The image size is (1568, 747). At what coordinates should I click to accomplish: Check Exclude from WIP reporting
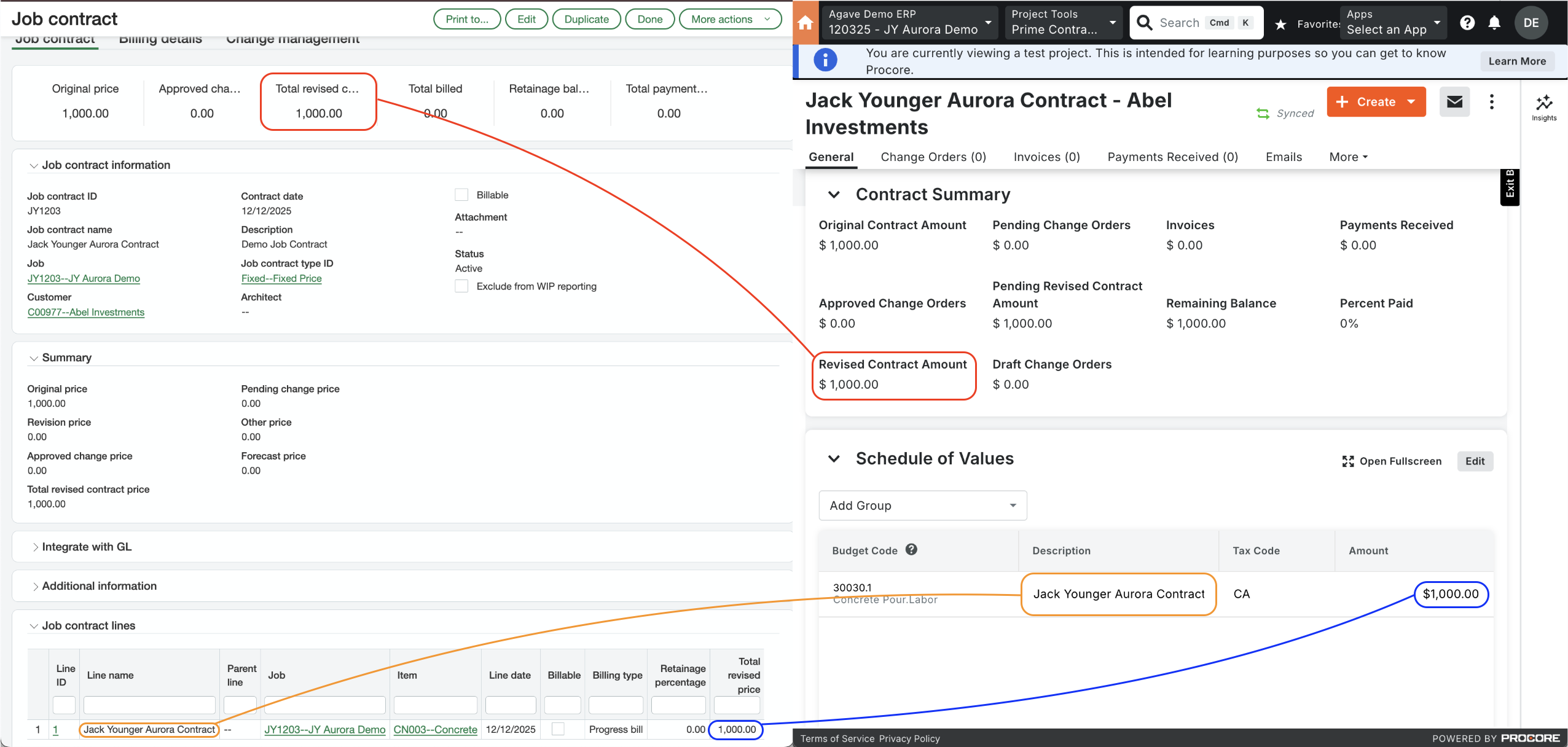tap(461, 286)
